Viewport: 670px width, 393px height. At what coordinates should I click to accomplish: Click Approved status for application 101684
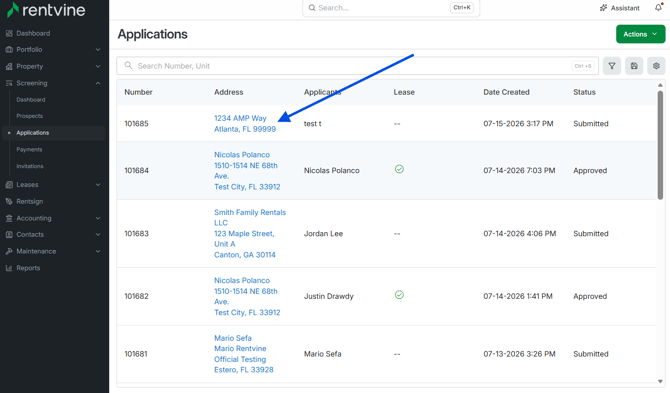click(x=590, y=170)
